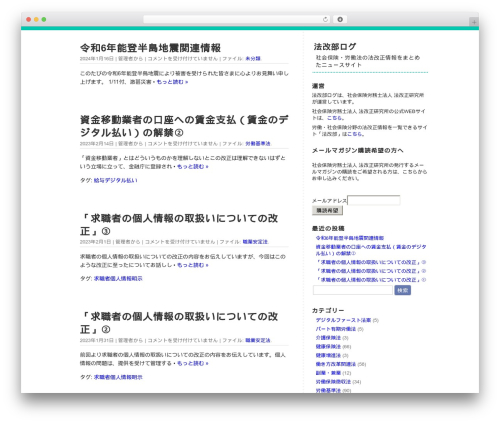Open tag 求職者個人情報開示 under 改正② post
This screenshot has width=500, height=423.
click(x=118, y=377)
